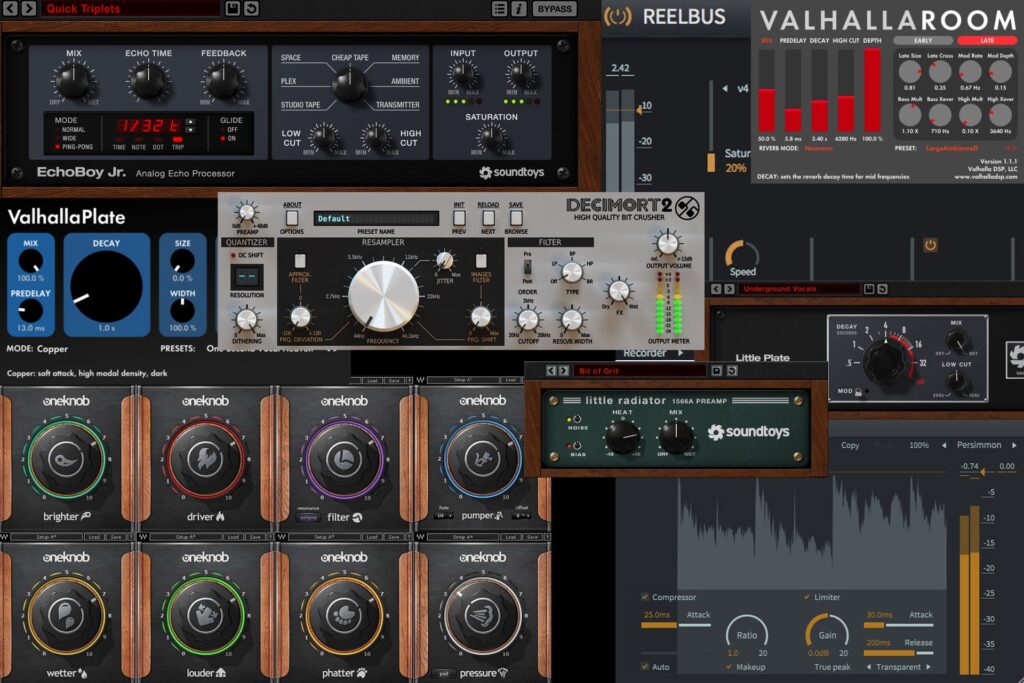
Task: Click the OneKnob louder knob icon
Action: pos(205,614)
